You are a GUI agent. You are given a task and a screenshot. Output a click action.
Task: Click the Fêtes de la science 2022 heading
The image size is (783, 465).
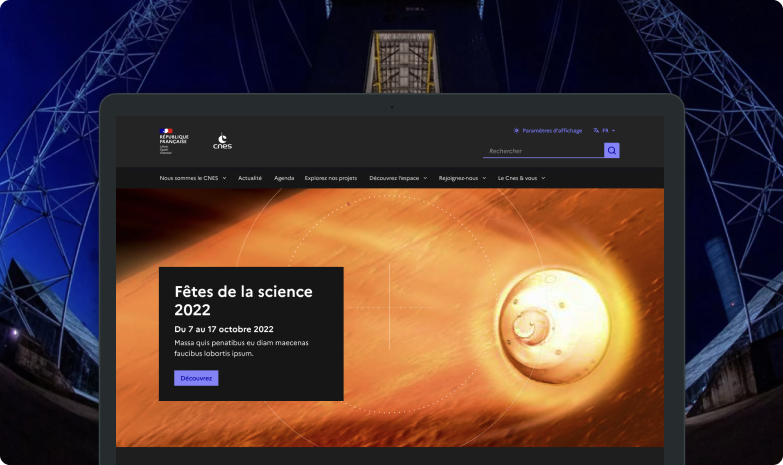[x=243, y=300]
